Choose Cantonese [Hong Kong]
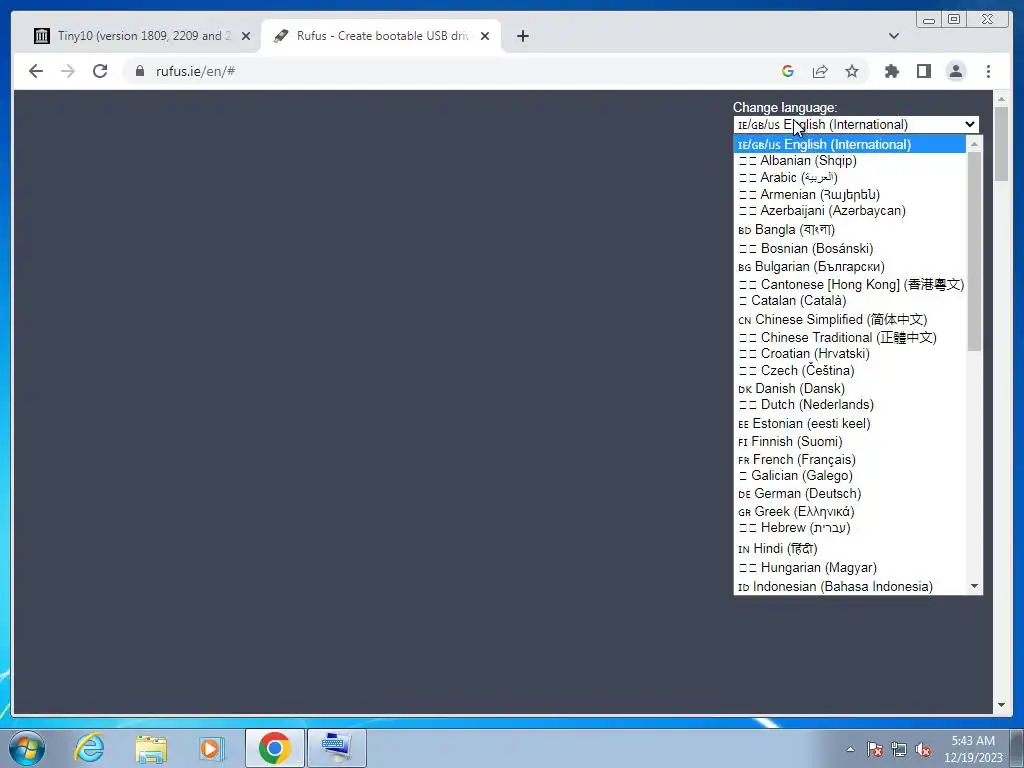The image size is (1024, 768). [x=849, y=284]
